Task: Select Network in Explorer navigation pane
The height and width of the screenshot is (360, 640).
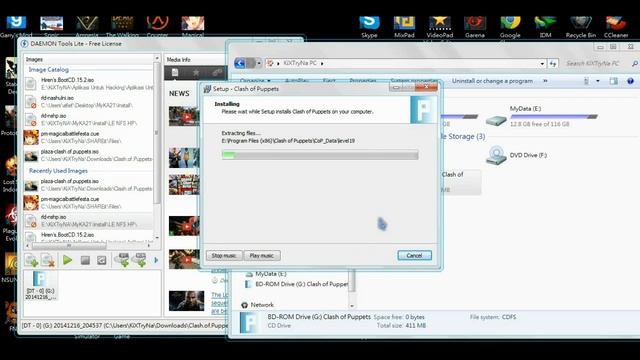Action: 258,305
